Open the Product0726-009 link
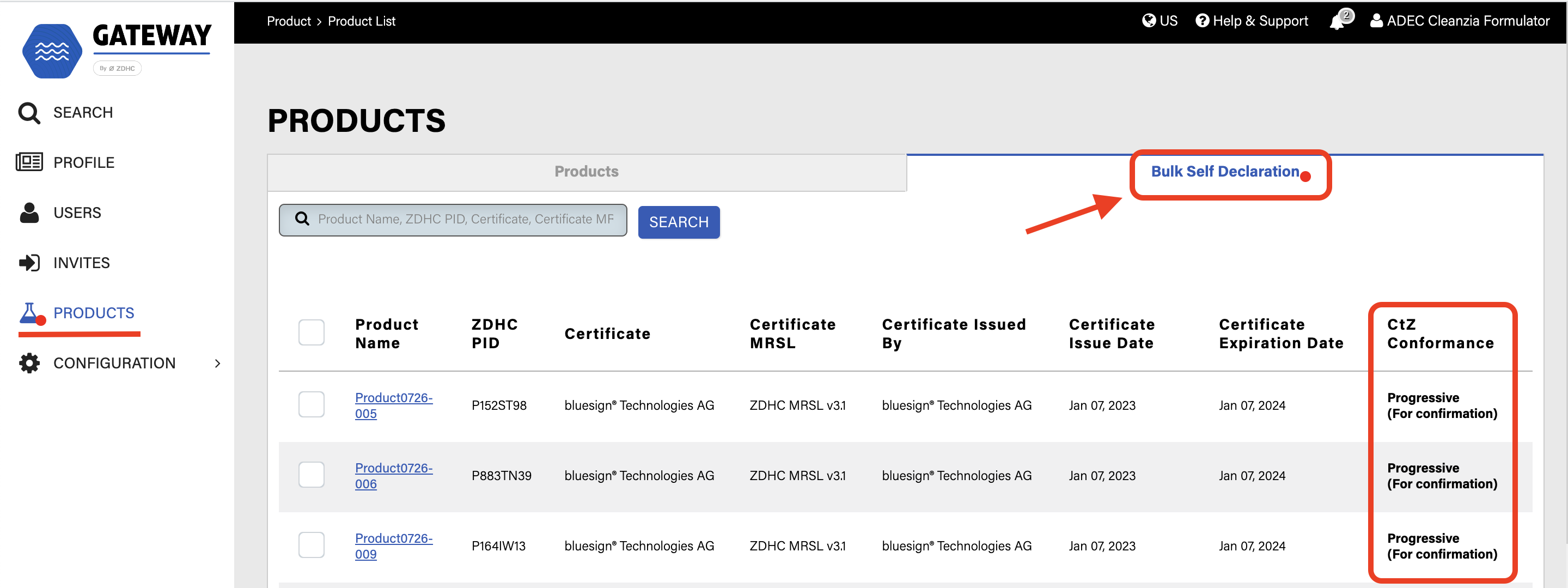Viewport: 1568px width, 588px height. coord(394,546)
